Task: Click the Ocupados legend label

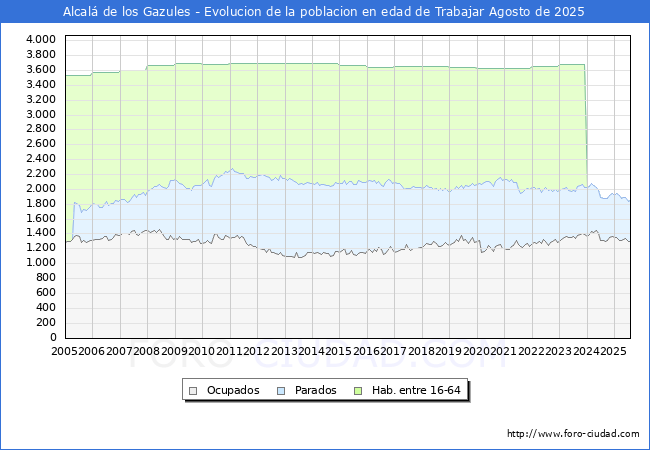Action: click(x=233, y=390)
